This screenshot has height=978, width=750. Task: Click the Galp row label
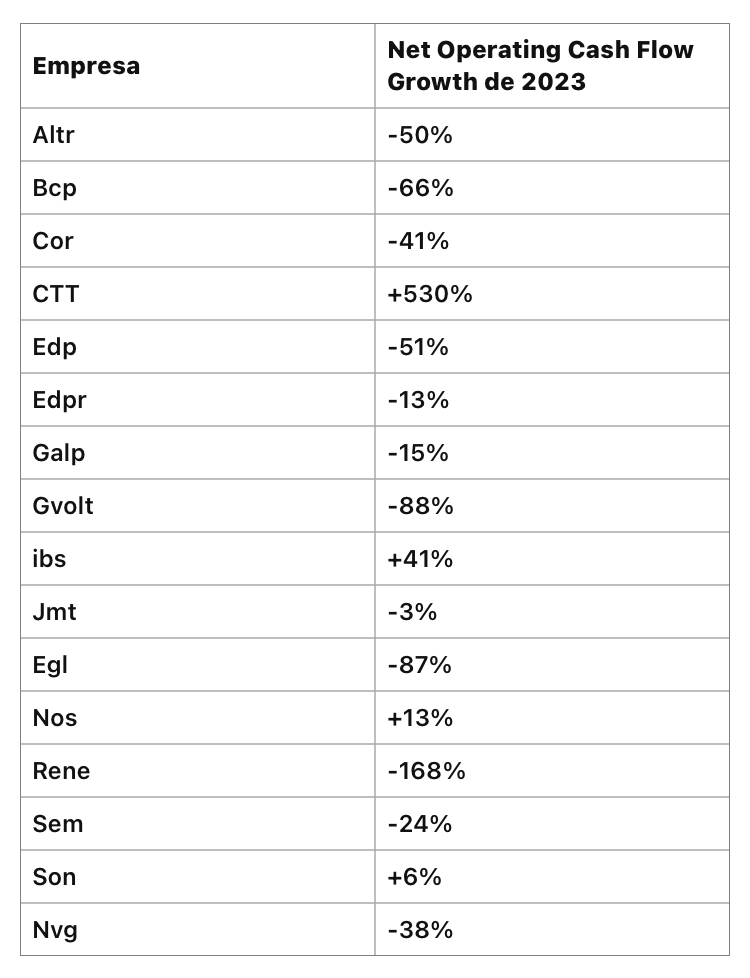[x=59, y=453]
